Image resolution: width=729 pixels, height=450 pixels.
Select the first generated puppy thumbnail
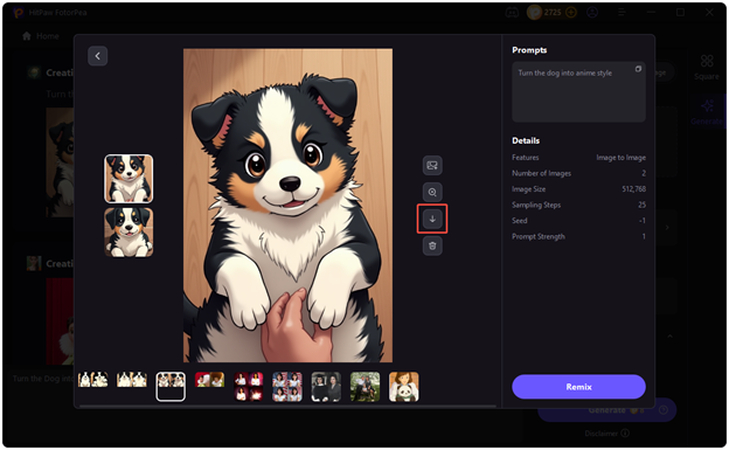coord(129,179)
